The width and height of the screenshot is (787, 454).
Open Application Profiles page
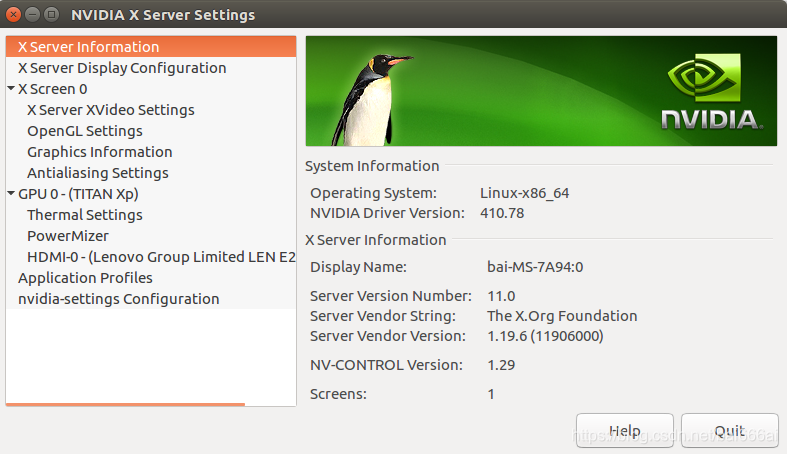151,278
